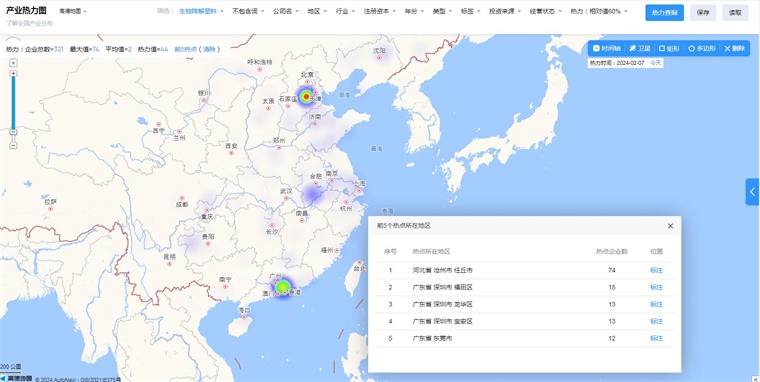Click the 前5热点 link
The image size is (760, 382).
pyautogui.click(x=186, y=49)
